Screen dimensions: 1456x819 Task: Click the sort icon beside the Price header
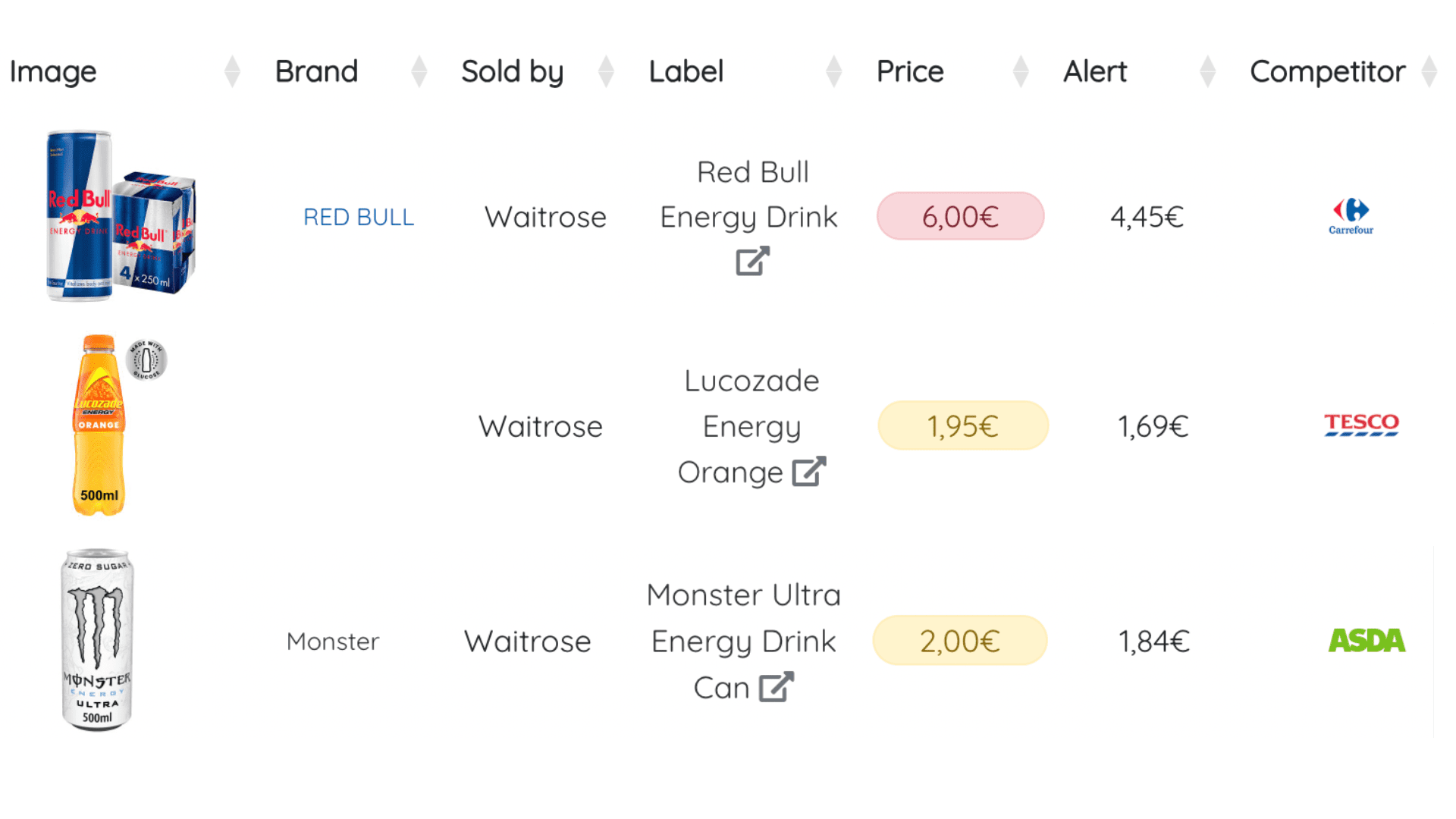(x=1020, y=71)
